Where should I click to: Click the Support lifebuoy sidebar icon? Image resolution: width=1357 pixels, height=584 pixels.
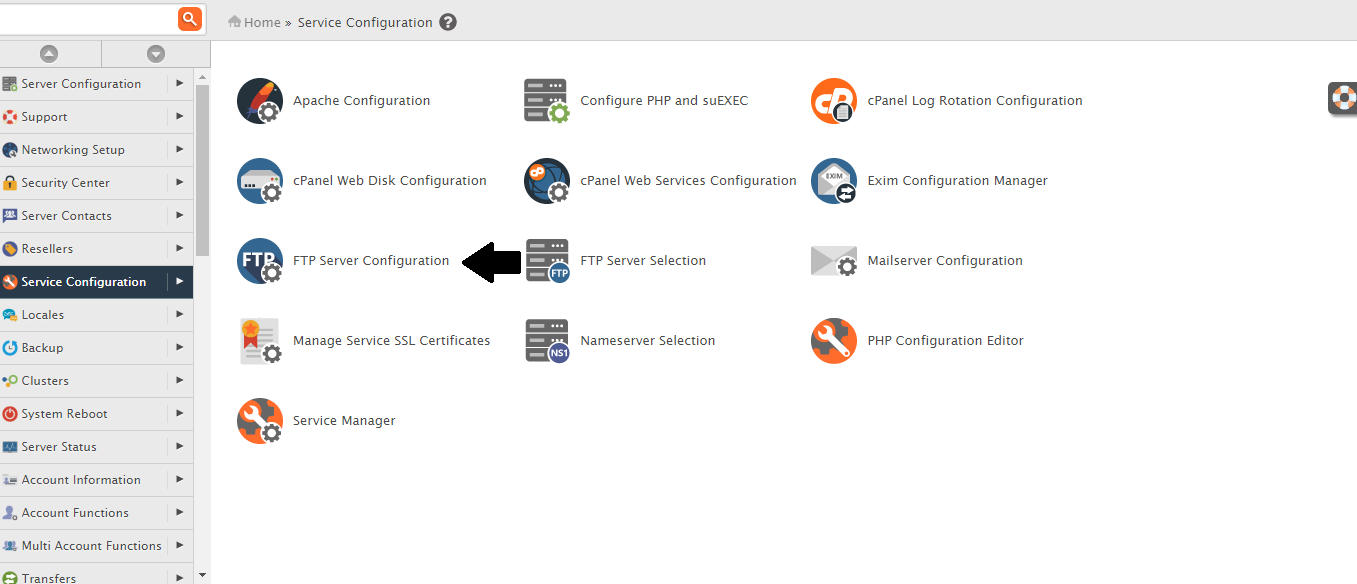(x=10, y=117)
